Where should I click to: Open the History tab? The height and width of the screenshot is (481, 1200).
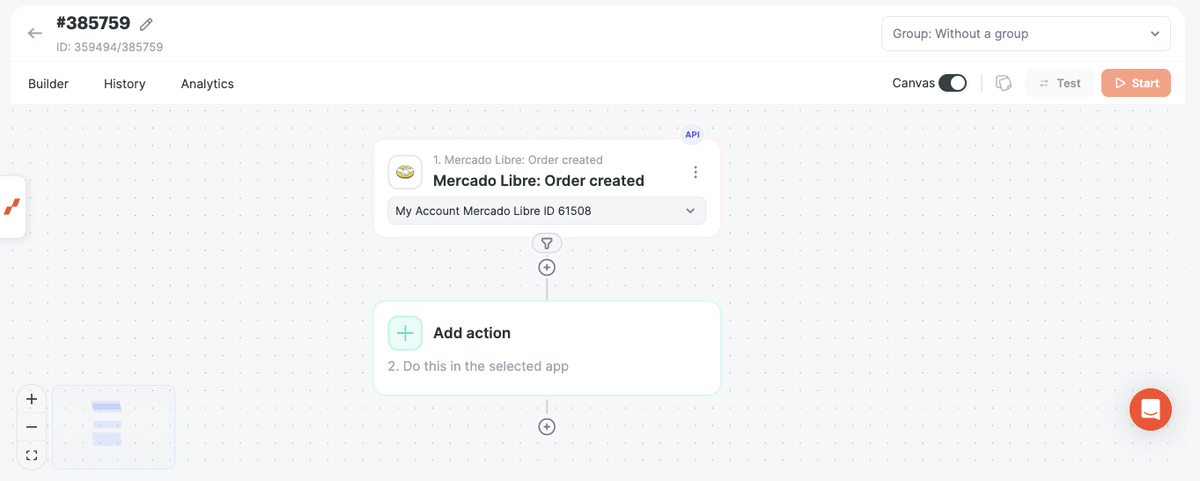tap(125, 84)
